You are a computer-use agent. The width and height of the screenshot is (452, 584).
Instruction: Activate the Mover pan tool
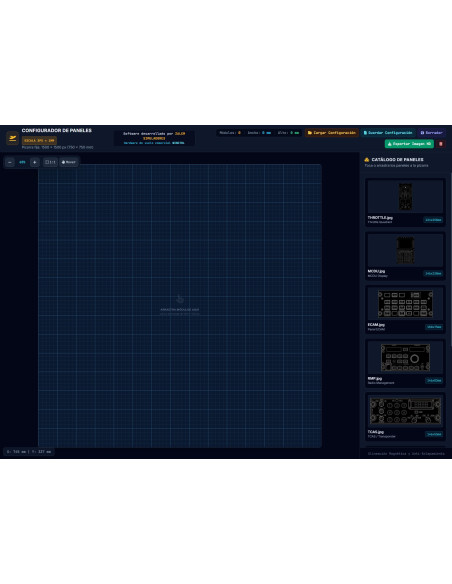pyautogui.click(x=69, y=162)
